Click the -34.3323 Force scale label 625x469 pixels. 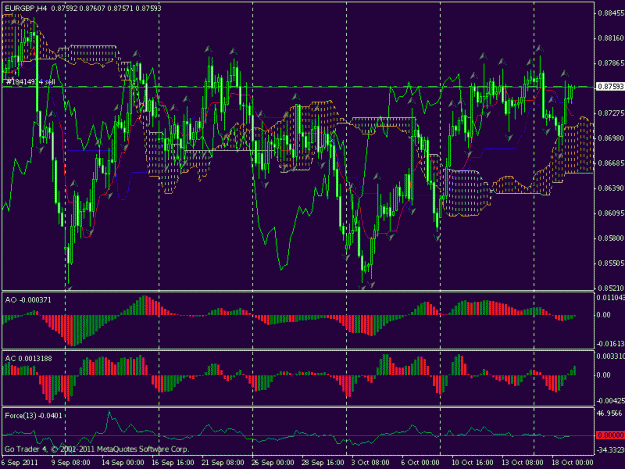pos(611,450)
